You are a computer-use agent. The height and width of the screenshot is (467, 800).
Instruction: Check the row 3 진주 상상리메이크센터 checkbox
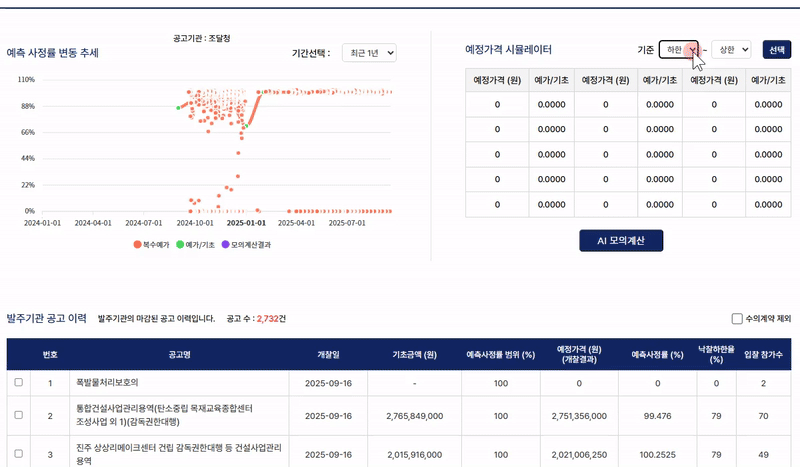pyautogui.click(x=18, y=454)
